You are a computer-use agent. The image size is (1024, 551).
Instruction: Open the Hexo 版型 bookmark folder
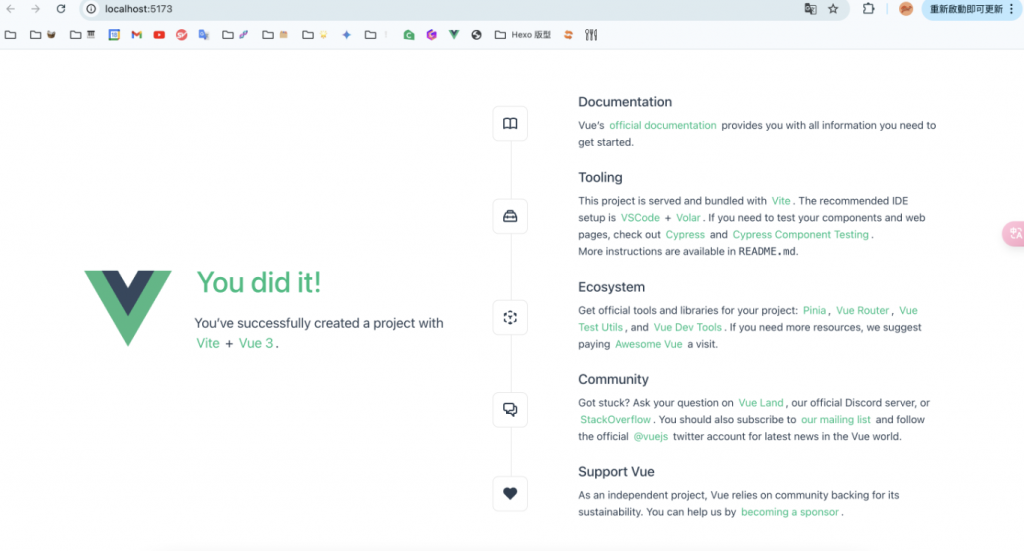point(522,35)
